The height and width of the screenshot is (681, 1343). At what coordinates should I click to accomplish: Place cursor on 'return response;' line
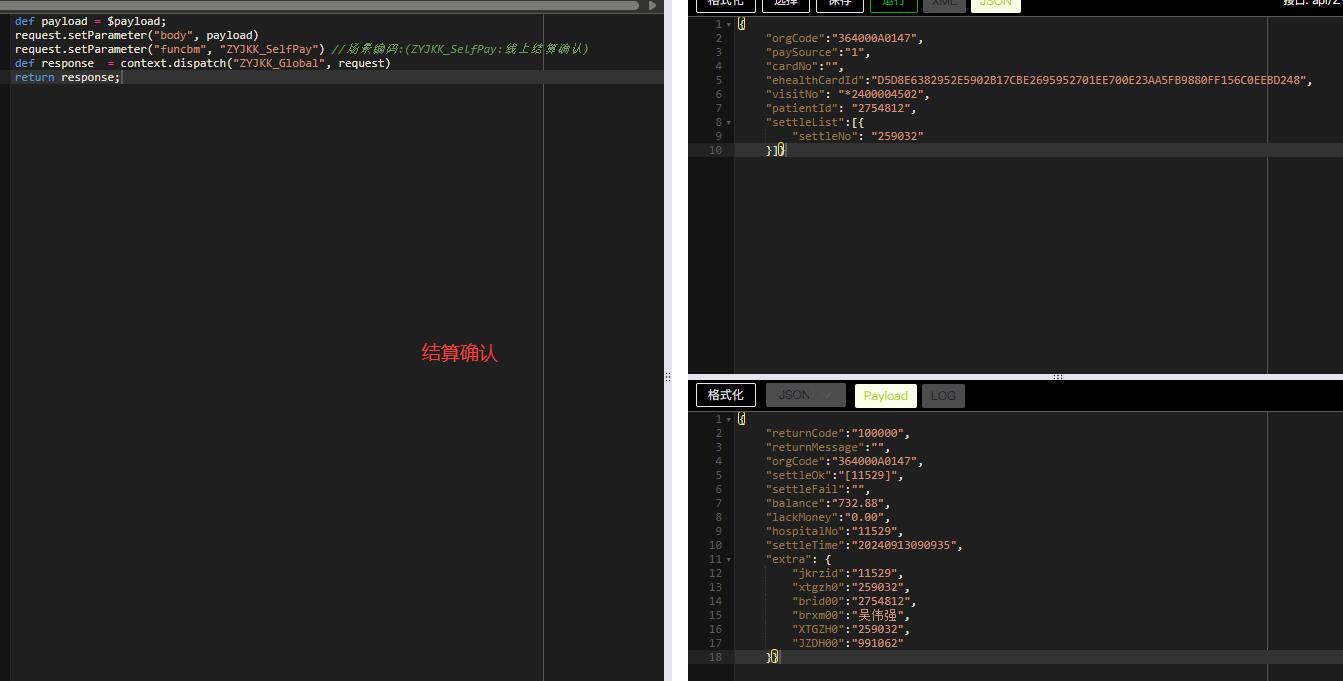(x=68, y=77)
